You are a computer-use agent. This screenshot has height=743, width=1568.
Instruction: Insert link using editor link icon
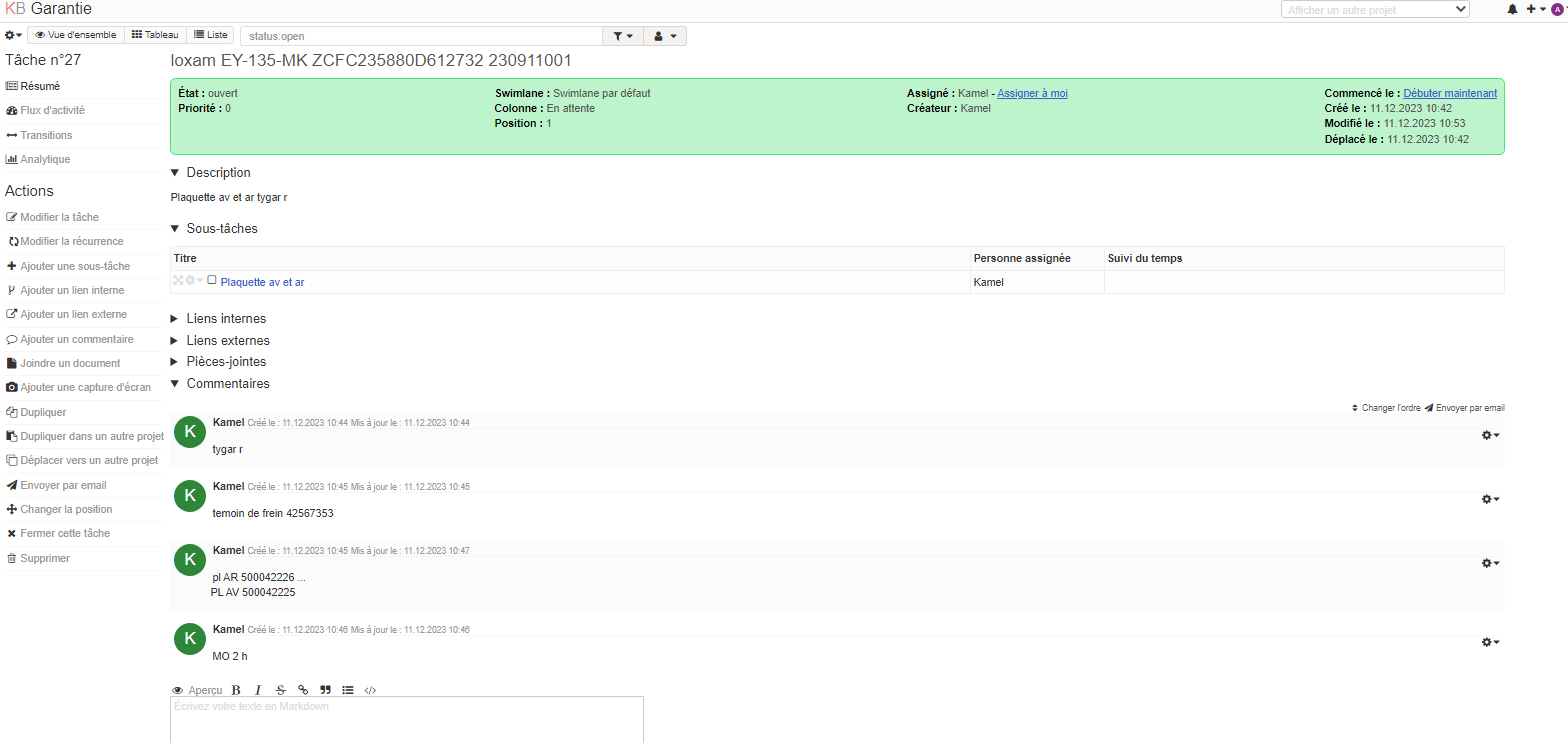303,690
